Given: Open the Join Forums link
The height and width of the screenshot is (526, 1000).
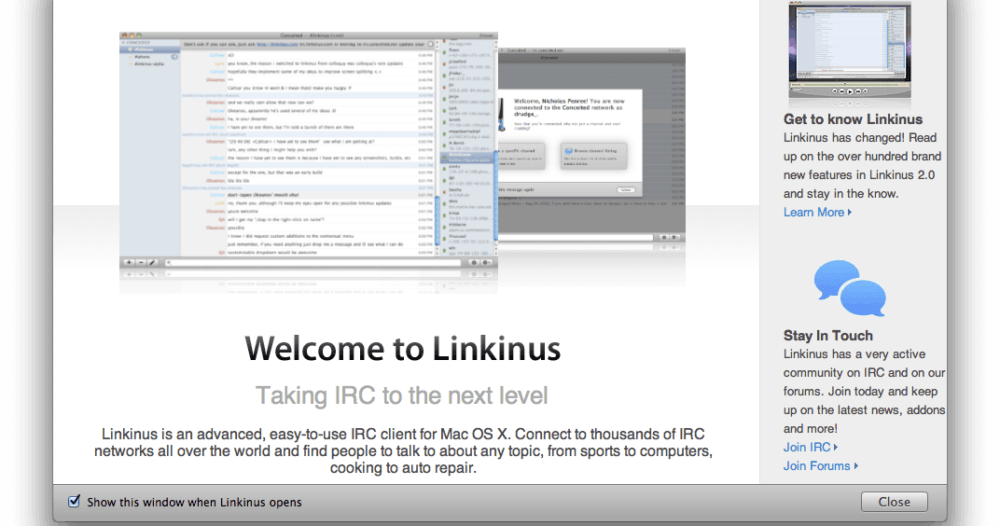Looking at the screenshot, I should [820, 466].
